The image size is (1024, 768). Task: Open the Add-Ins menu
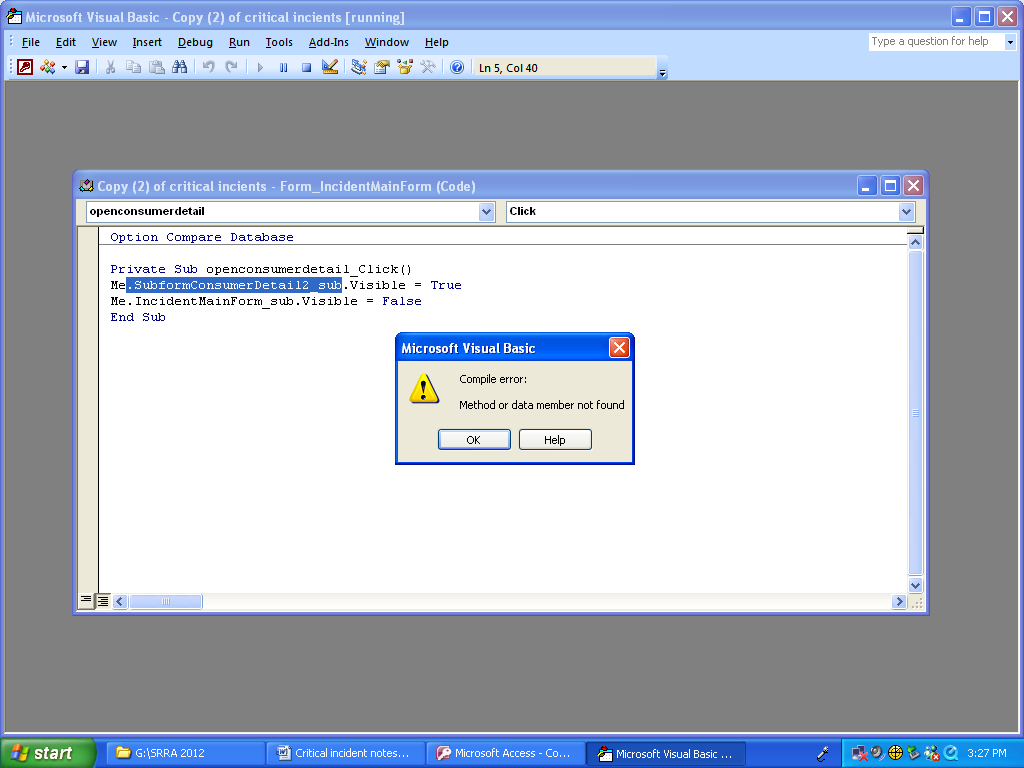[328, 42]
